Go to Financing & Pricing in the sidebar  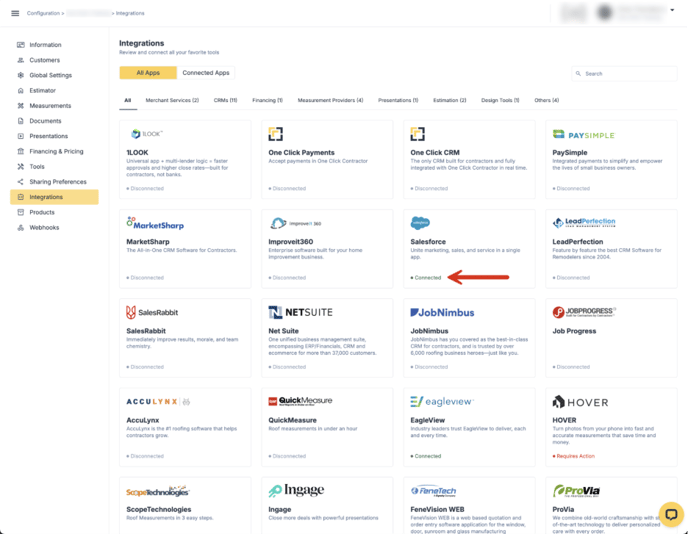coord(56,151)
